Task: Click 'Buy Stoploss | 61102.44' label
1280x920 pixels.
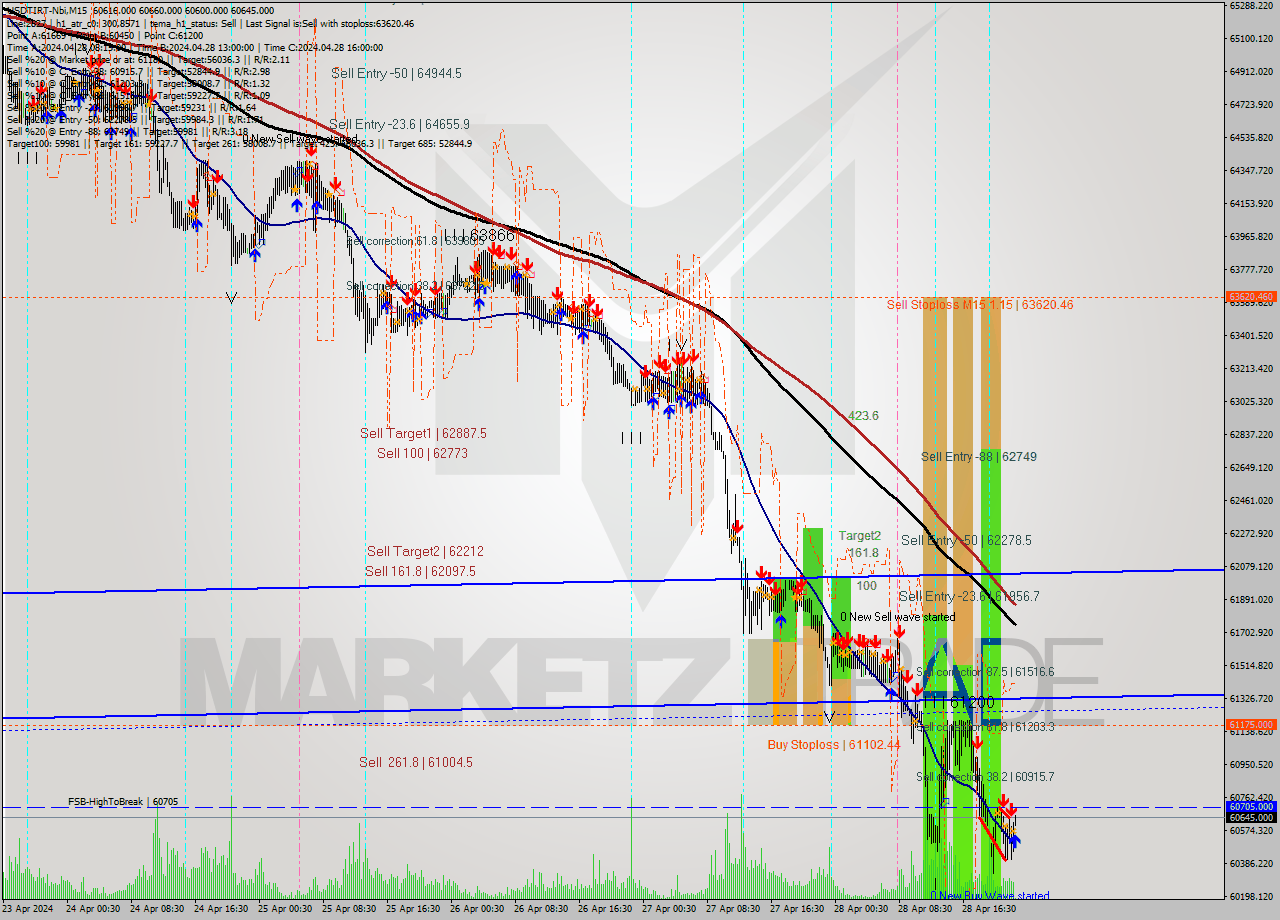Action: (x=834, y=745)
